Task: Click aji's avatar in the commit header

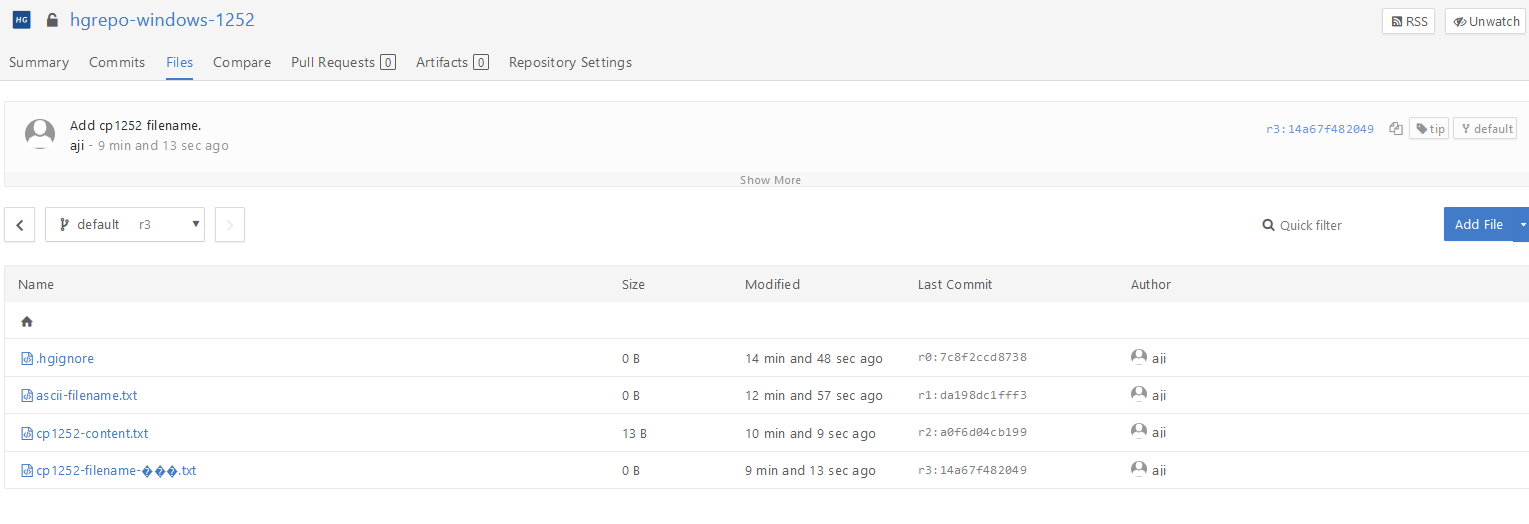Action: (x=40, y=134)
